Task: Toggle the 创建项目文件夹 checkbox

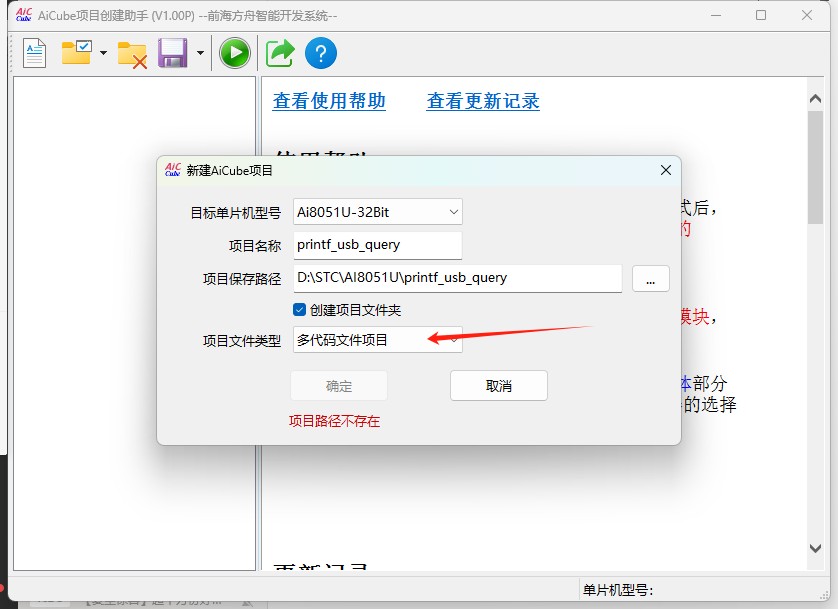Action: click(x=299, y=310)
